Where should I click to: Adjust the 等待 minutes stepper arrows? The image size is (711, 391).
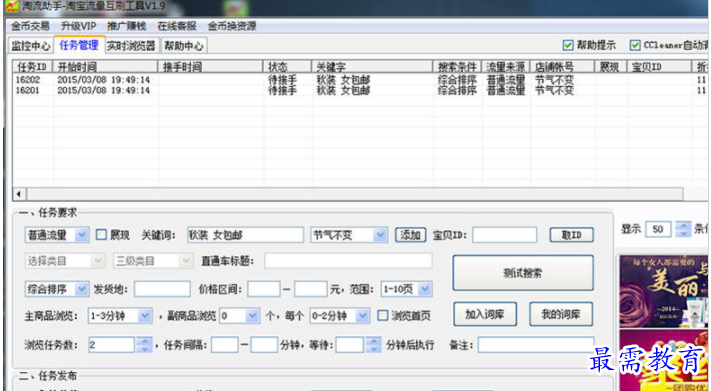(x=373, y=345)
